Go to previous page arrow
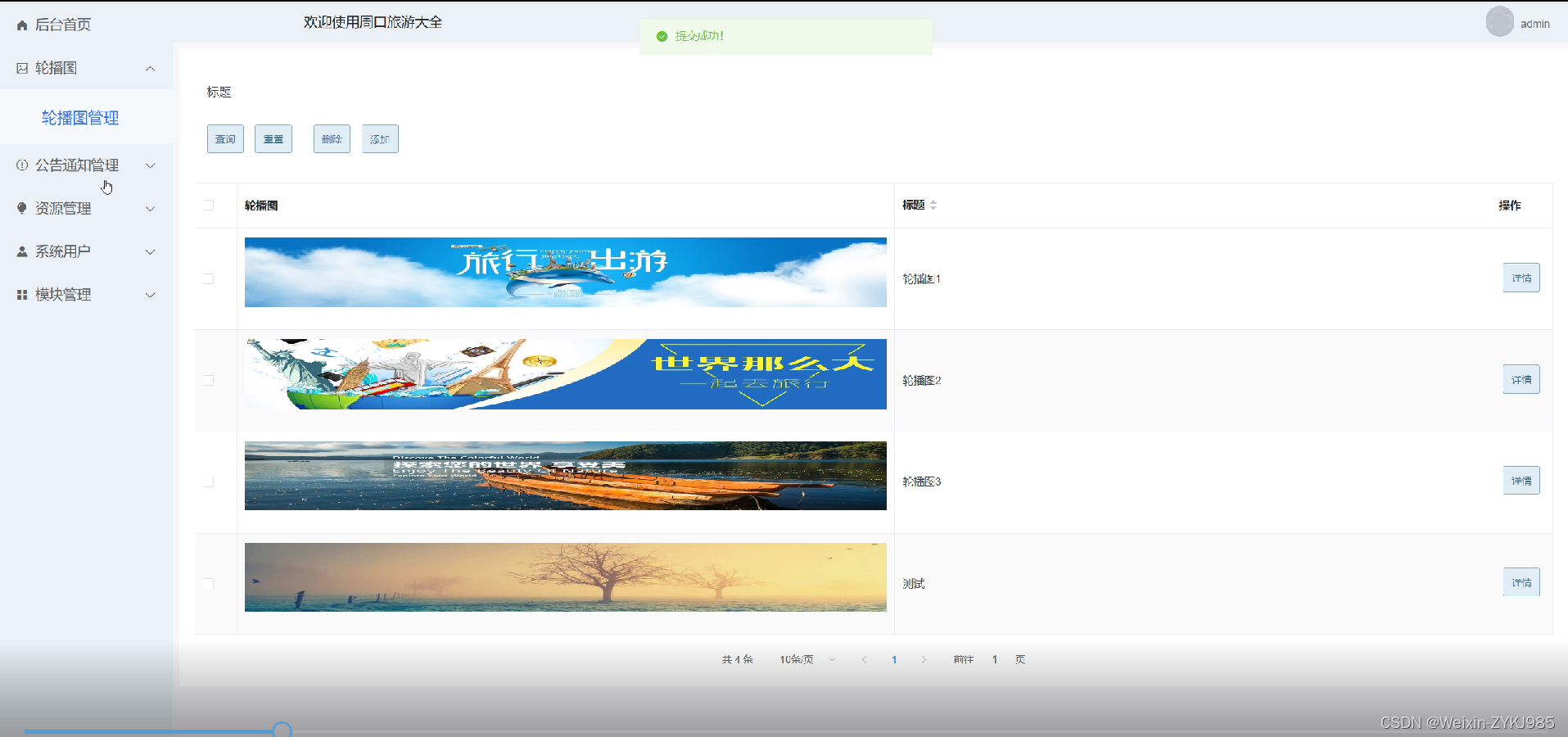This screenshot has width=1568, height=737. (x=864, y=659)
